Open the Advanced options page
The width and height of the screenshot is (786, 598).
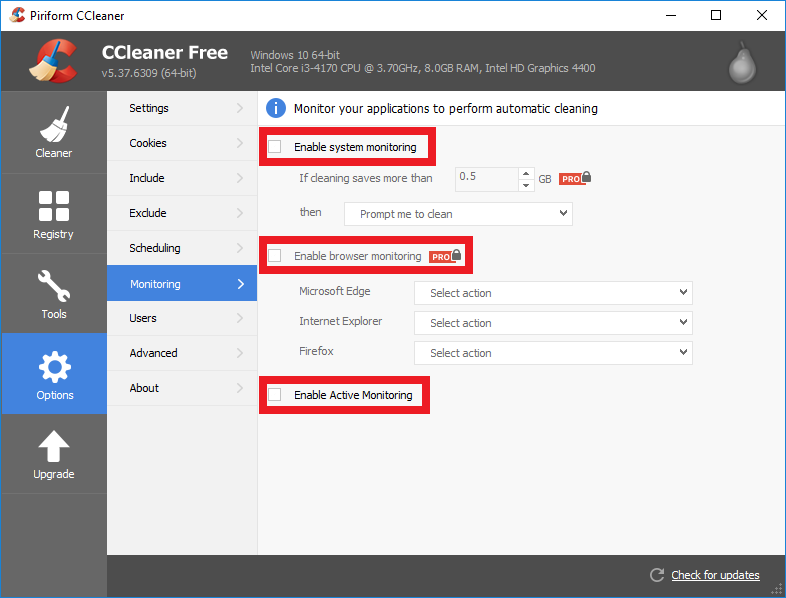(x=181, y=353)
